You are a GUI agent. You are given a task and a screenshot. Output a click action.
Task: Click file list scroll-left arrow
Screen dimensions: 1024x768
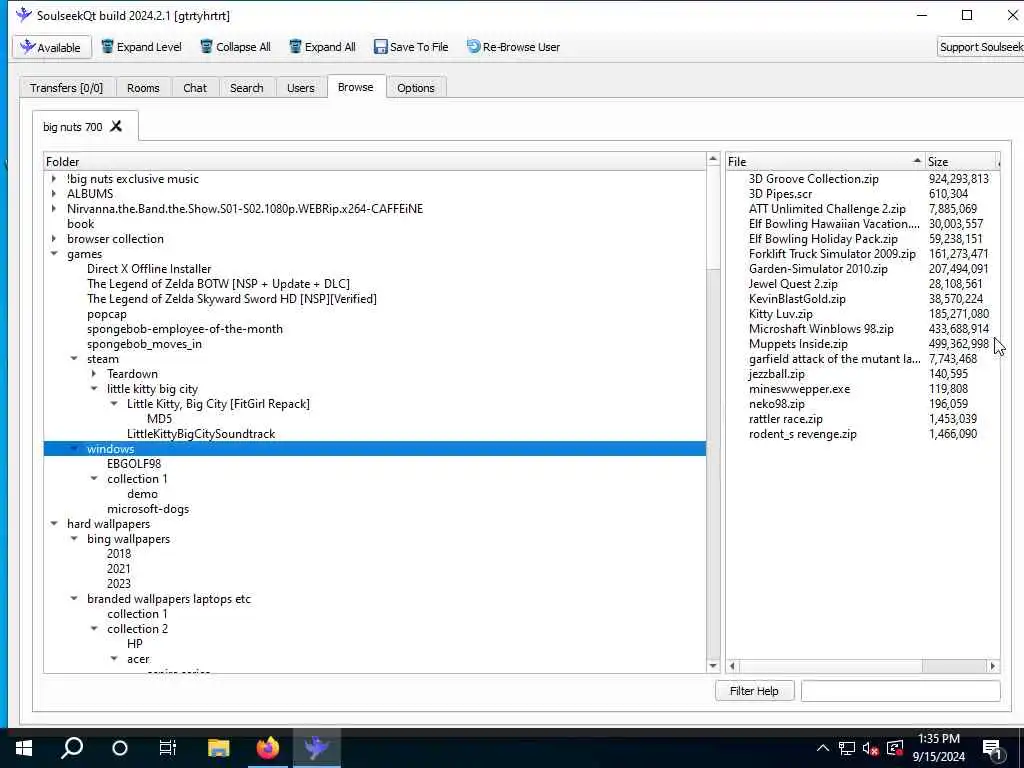tap(733, 666)
